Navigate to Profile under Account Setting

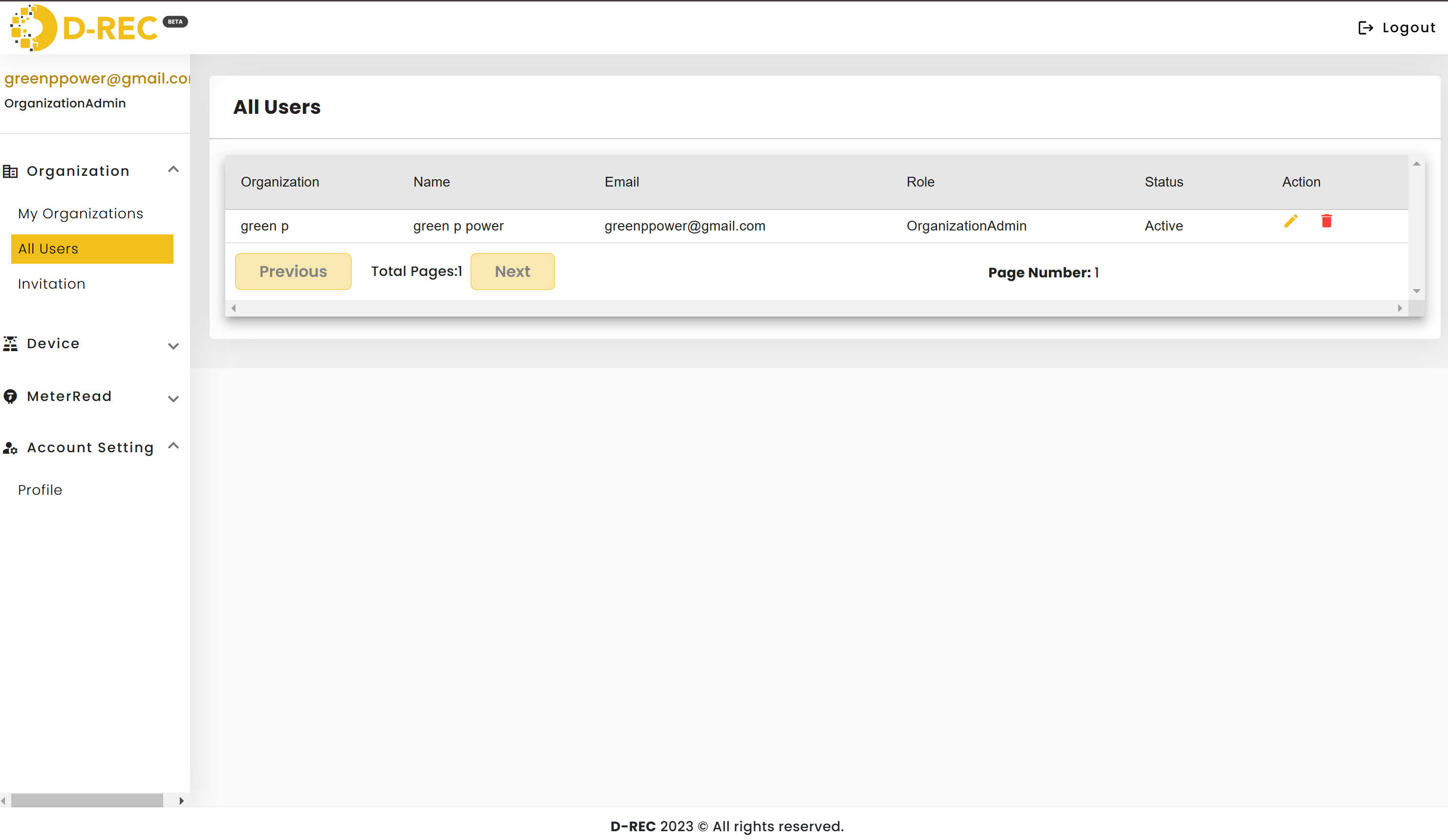pyautogui.click(x=40, y=490)
